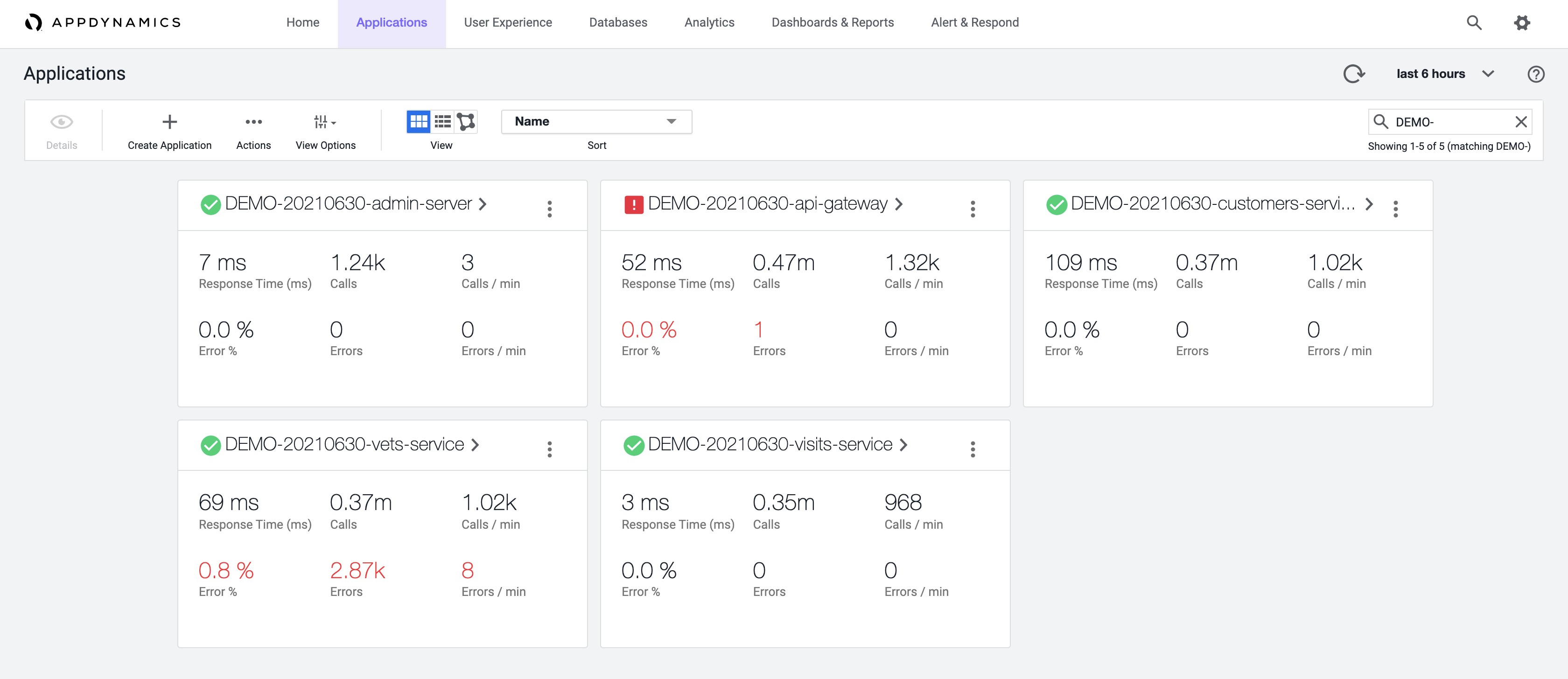The height and width of the screenshot is (679, 1568).
Task: Switch to list view
Action: pyautogui.click(x=442, y=121)
